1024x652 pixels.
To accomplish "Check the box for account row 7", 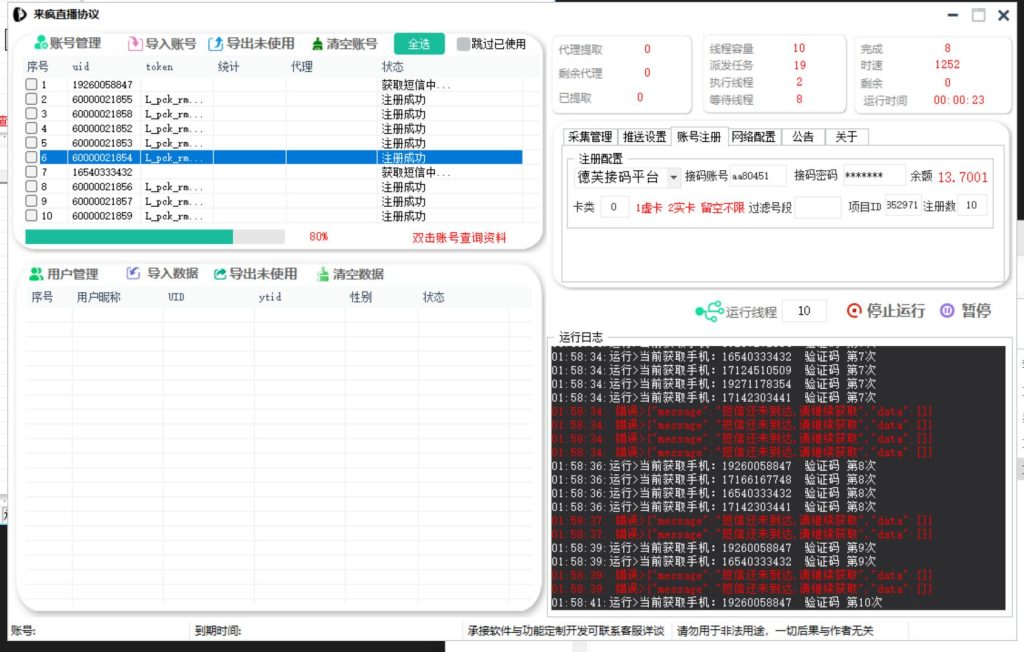I will (32, 173).
